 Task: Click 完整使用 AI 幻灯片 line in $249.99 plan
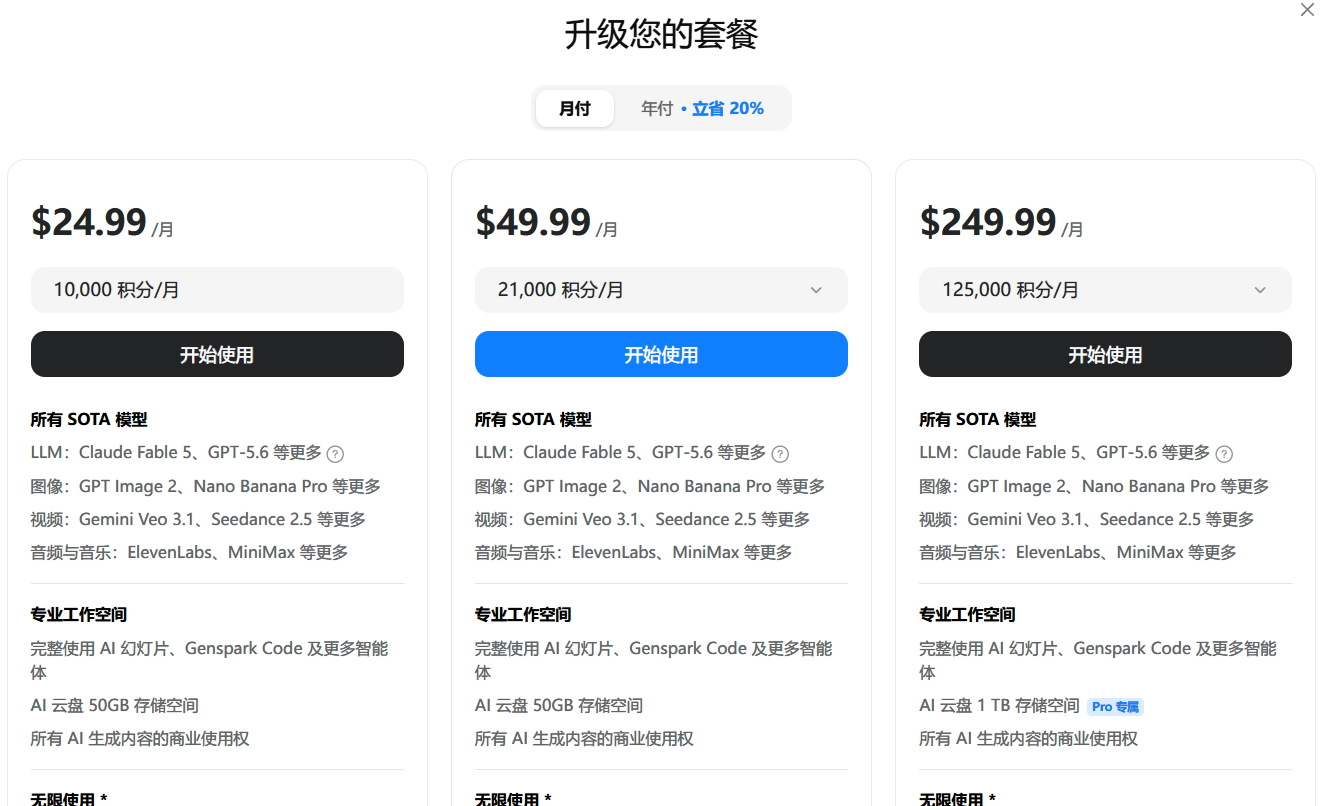[1097, 660]
